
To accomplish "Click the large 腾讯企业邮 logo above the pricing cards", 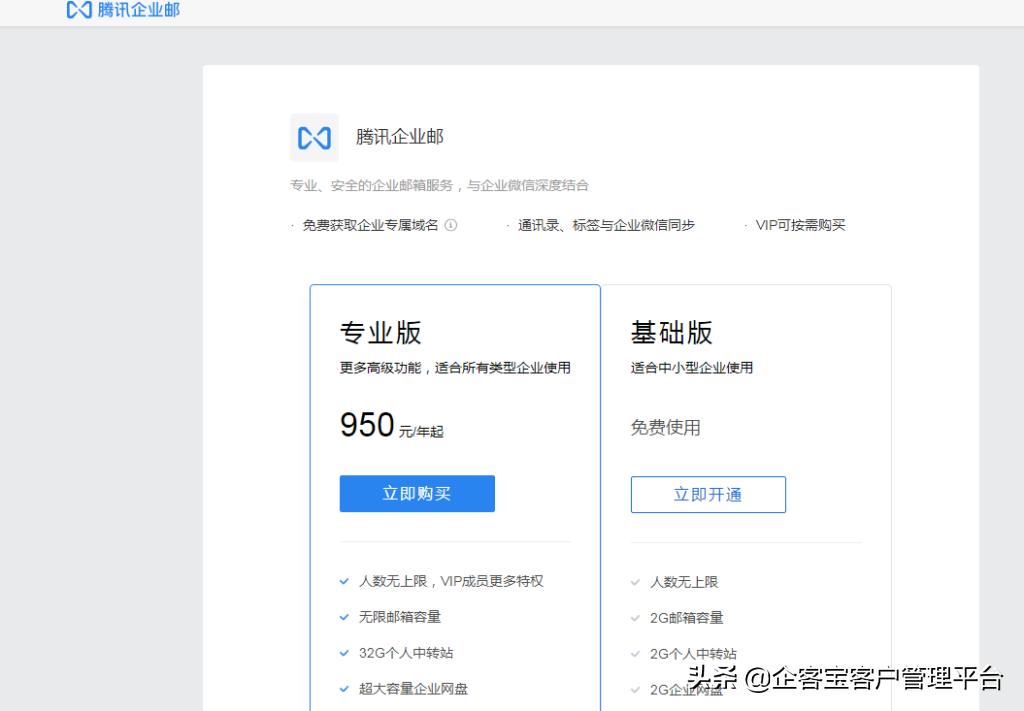I will point(314,137).
